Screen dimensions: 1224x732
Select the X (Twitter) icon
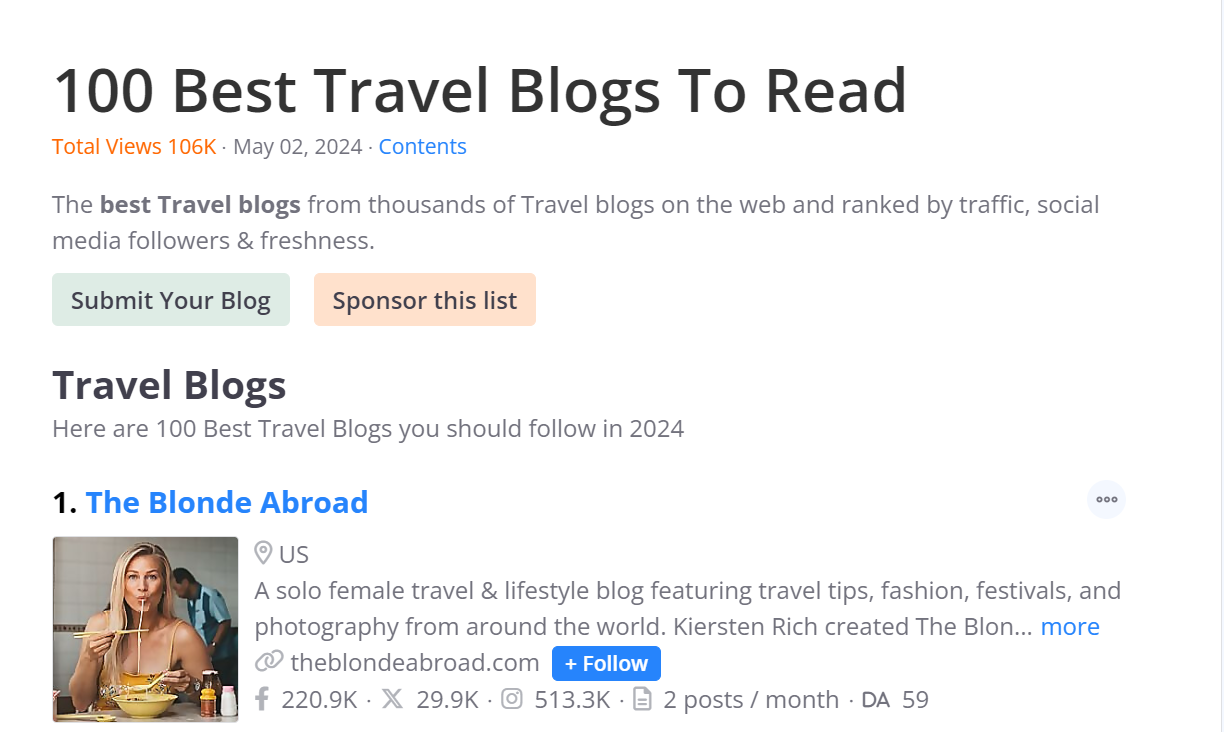(392, 699)
